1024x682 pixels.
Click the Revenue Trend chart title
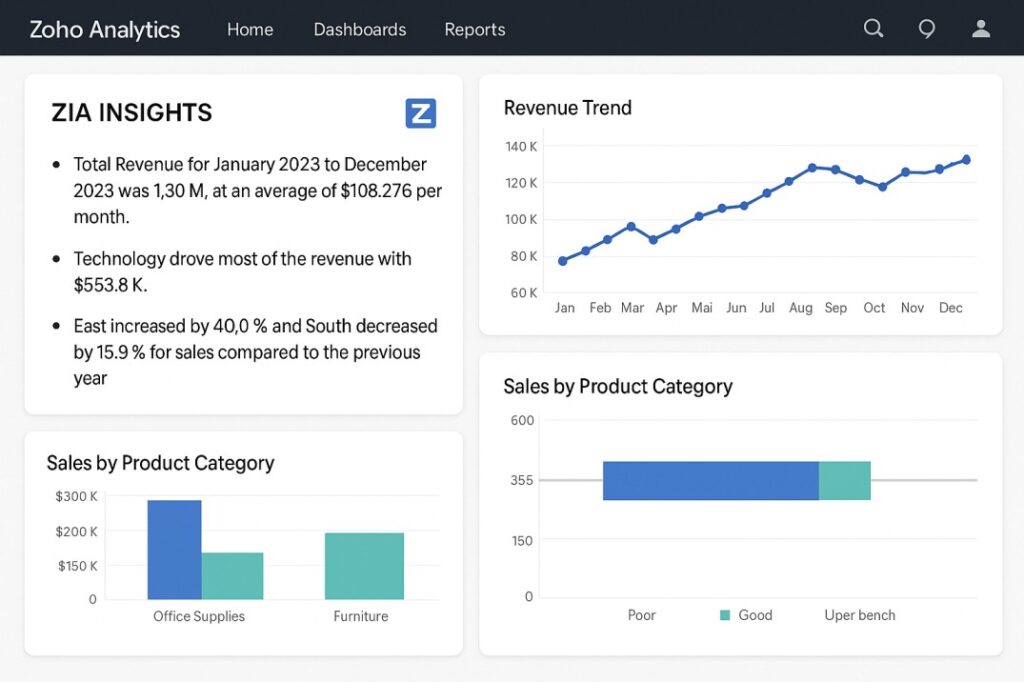567,108
